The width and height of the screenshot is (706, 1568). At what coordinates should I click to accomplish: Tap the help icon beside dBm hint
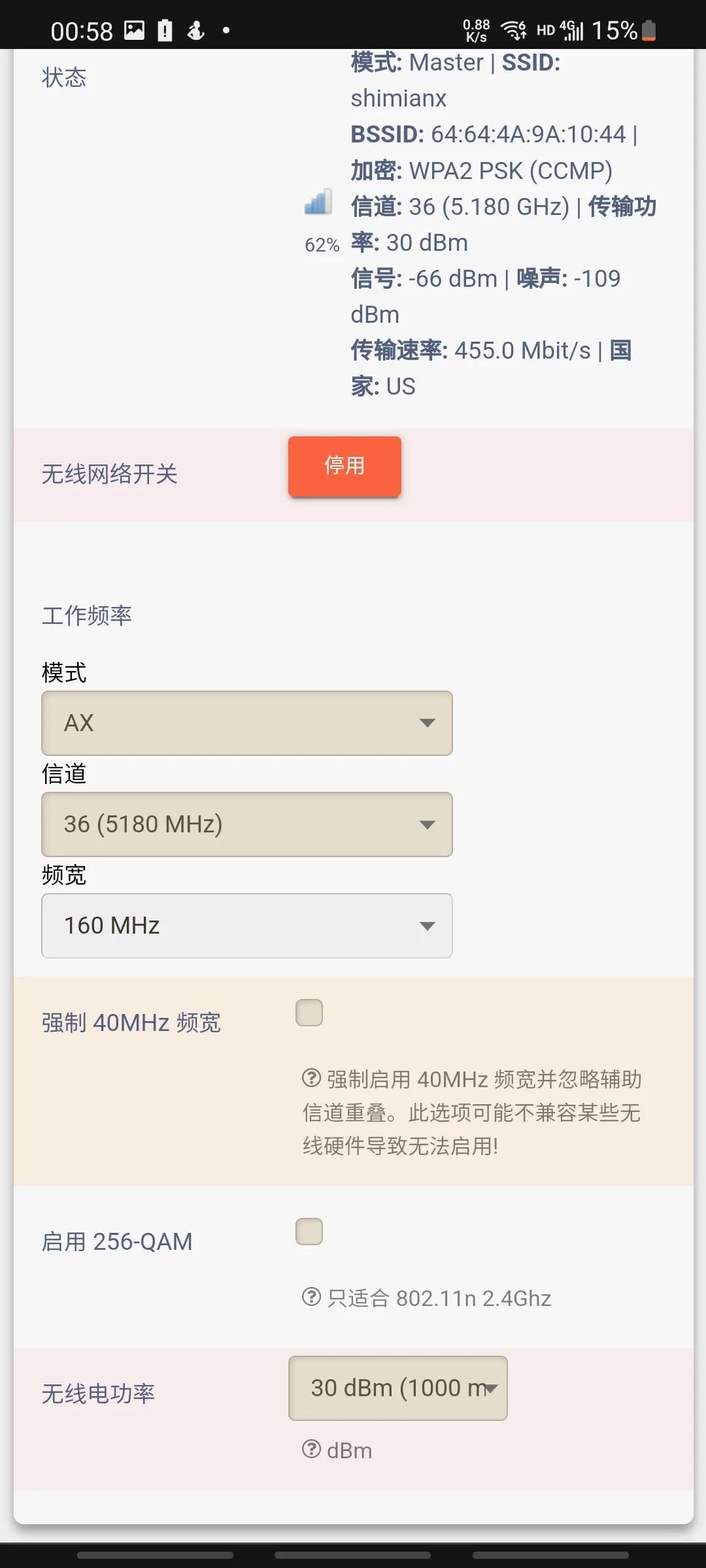(x=311, y=1449)
